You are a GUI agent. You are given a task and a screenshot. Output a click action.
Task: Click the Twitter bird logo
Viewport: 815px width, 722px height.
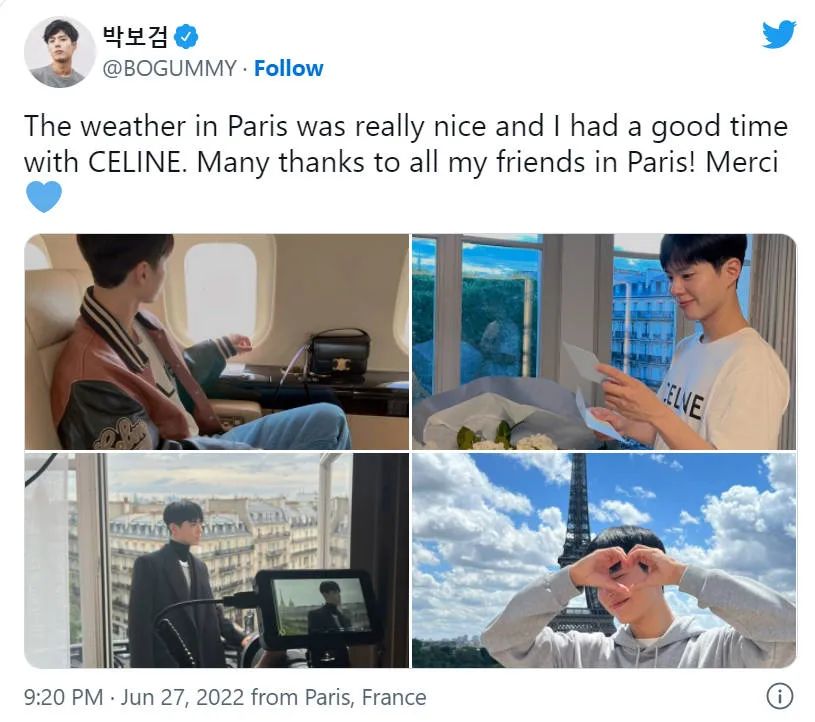[x=779, y=34]
